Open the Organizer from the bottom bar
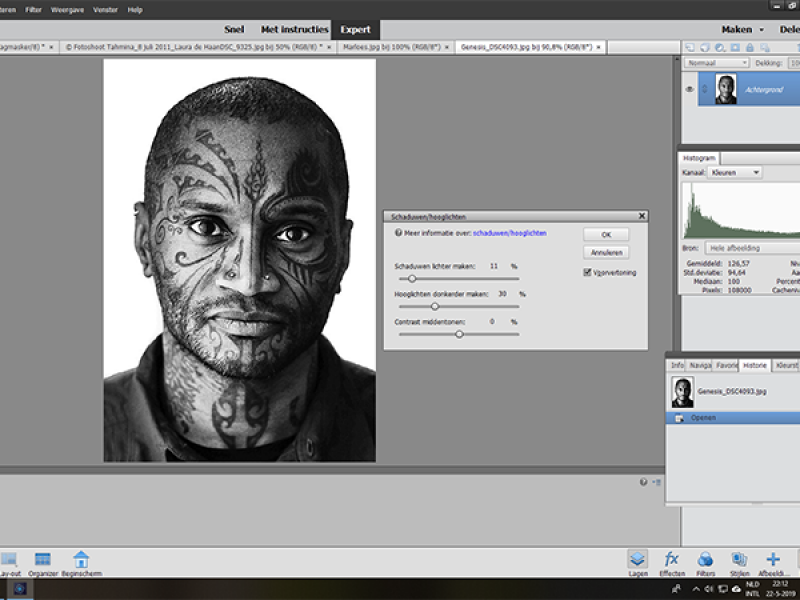The height and width of the screenshot is (600, 800). (x=42, y=562)
